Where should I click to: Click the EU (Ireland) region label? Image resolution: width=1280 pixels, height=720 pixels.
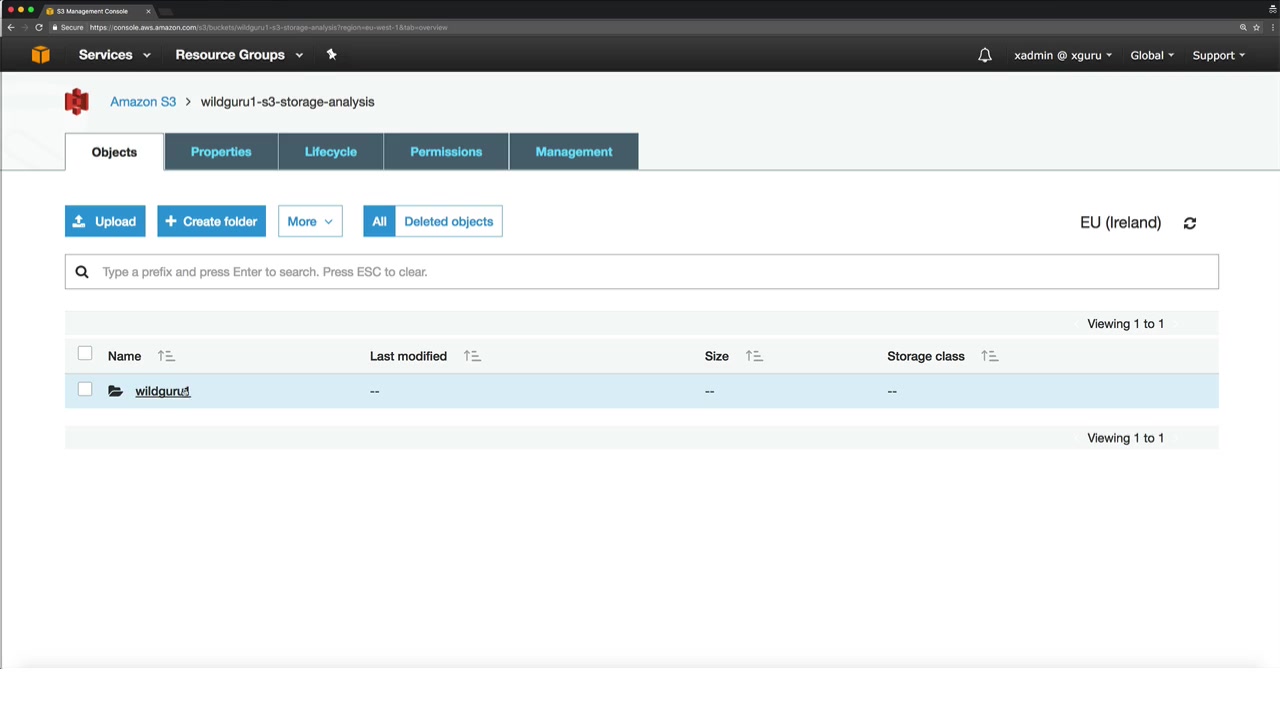coord(1120,223)
